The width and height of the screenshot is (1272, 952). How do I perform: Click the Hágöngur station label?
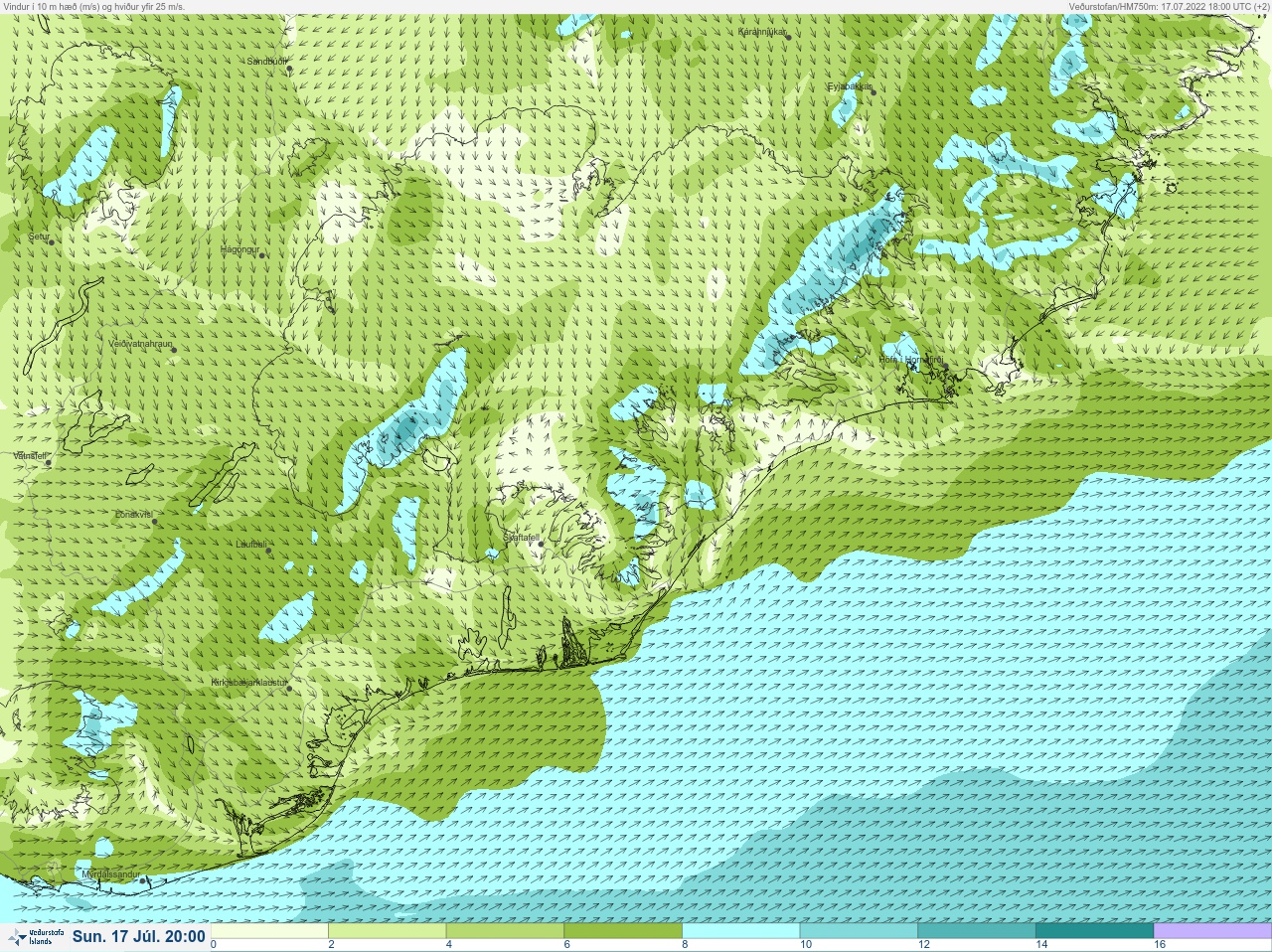point(239,249)
